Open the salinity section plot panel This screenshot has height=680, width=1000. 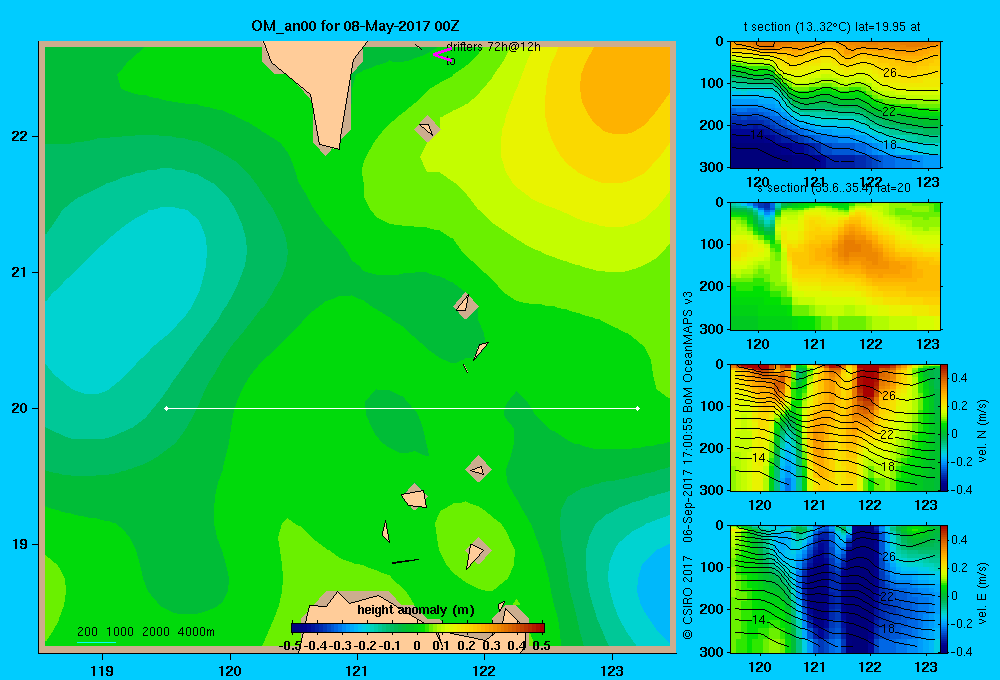835,266
